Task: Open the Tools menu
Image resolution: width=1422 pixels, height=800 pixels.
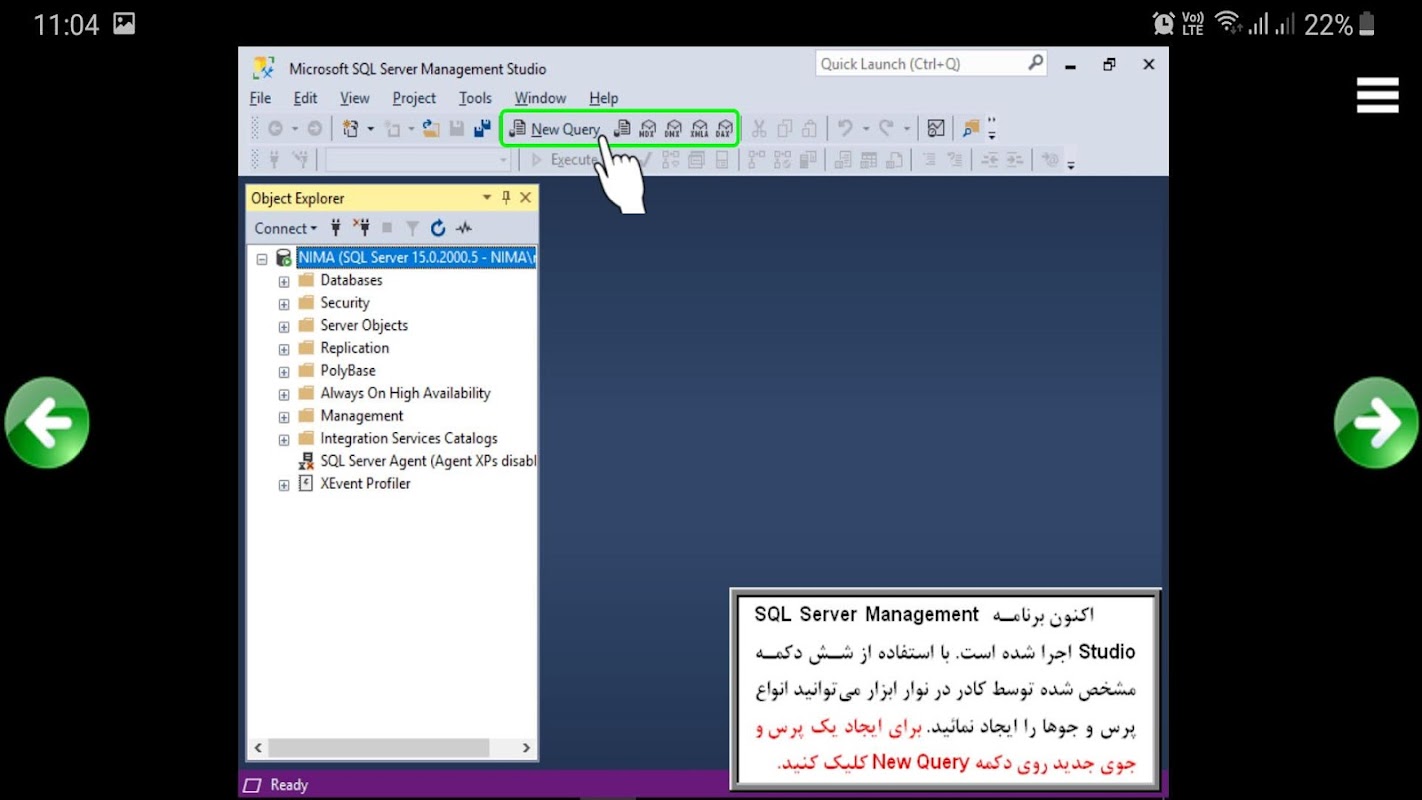Action: coord(475,98)
